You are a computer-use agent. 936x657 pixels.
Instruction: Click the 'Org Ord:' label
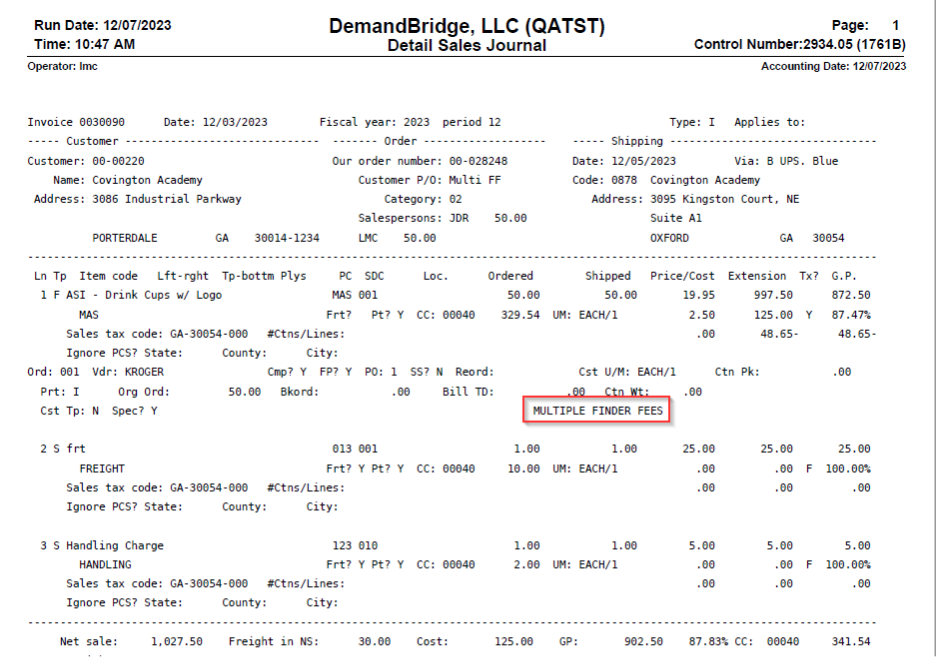coord(144,392)
